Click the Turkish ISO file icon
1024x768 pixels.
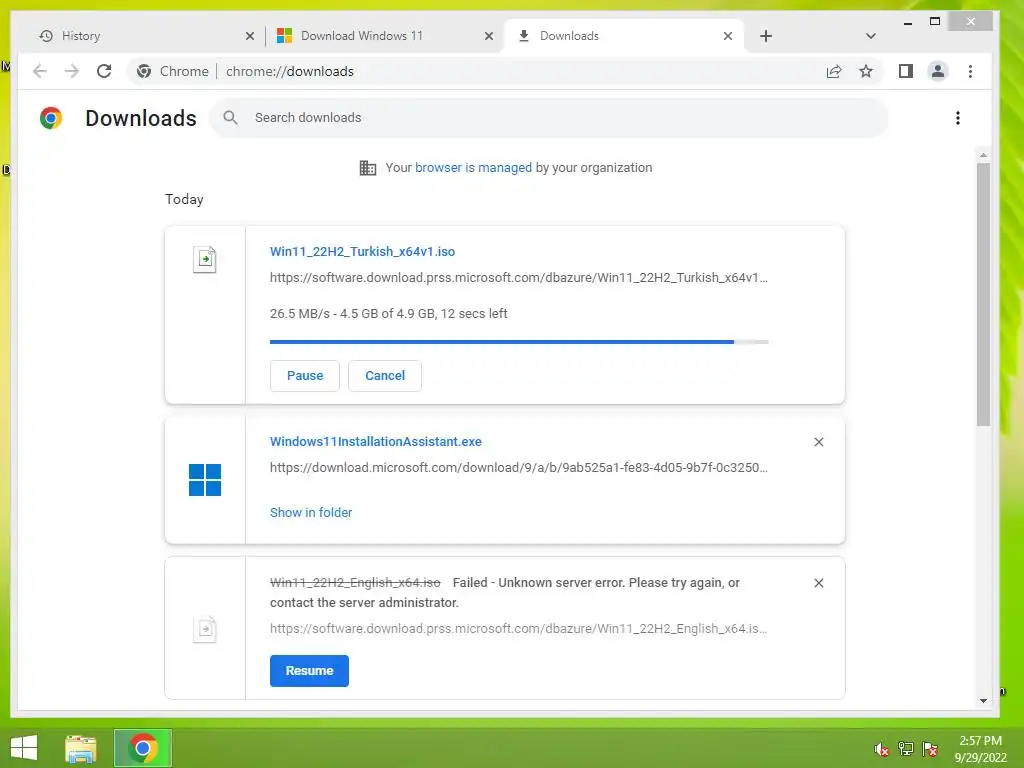205,259
